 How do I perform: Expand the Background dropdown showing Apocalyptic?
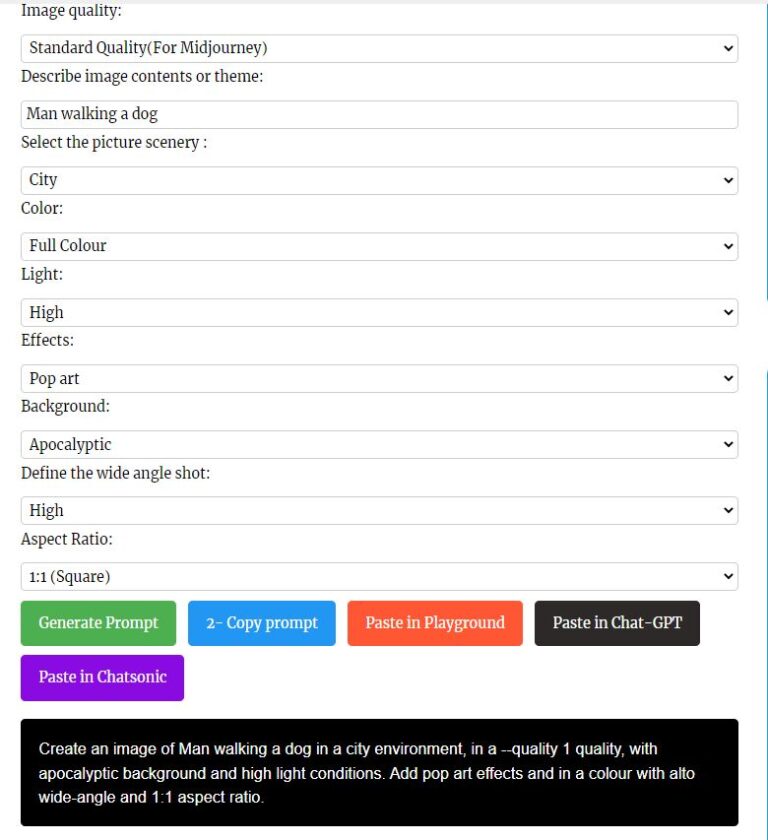(378, 444)
